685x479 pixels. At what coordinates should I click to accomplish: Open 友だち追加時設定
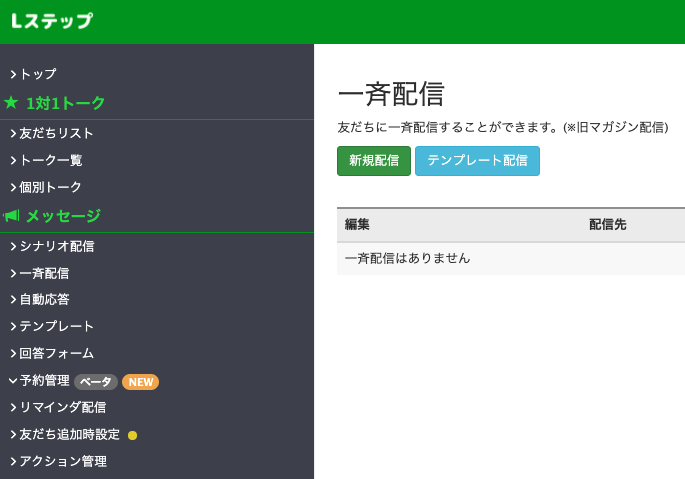[x=69, y=434]
